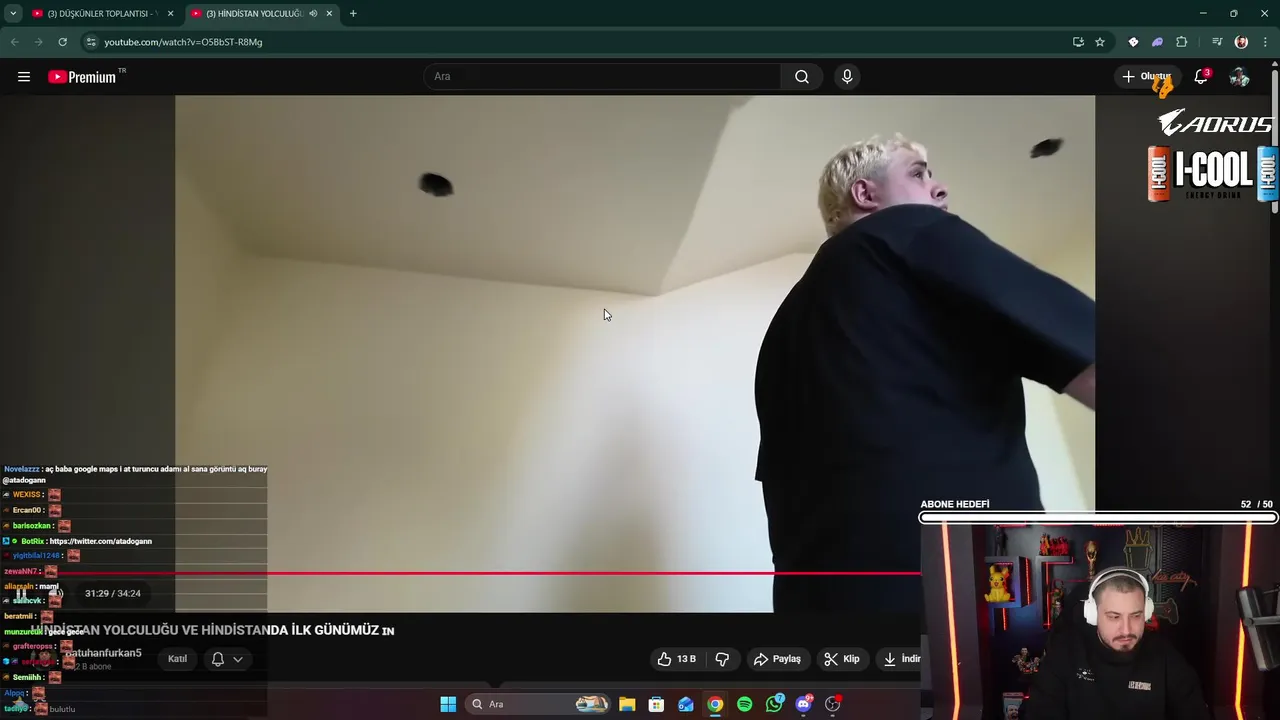View site information icon in address bar
The width and height of the screenshot is (1280, 720).
91,42
